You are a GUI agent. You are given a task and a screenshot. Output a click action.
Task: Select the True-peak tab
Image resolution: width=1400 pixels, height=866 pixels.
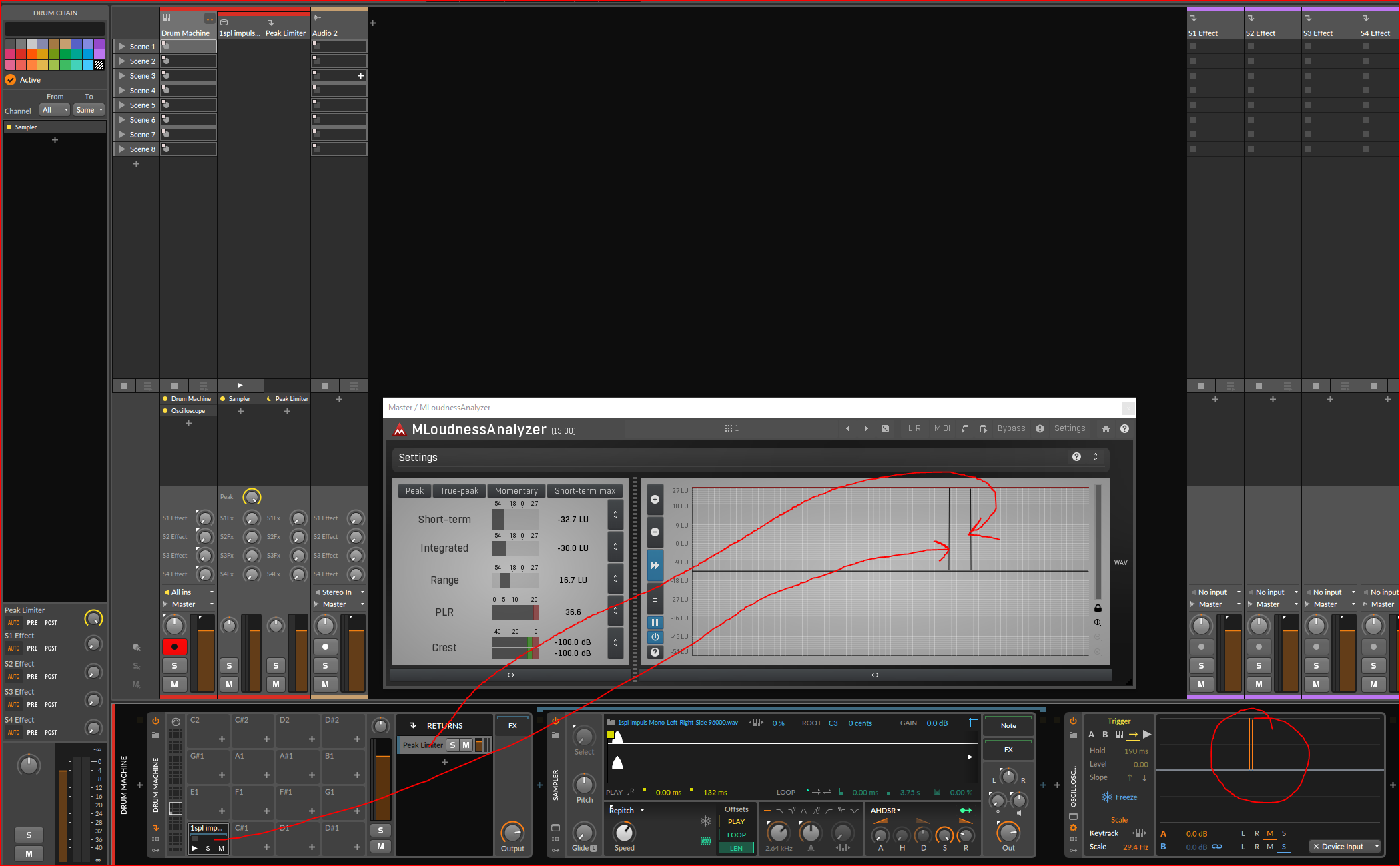pyautogui.click(x=459, y=491)
